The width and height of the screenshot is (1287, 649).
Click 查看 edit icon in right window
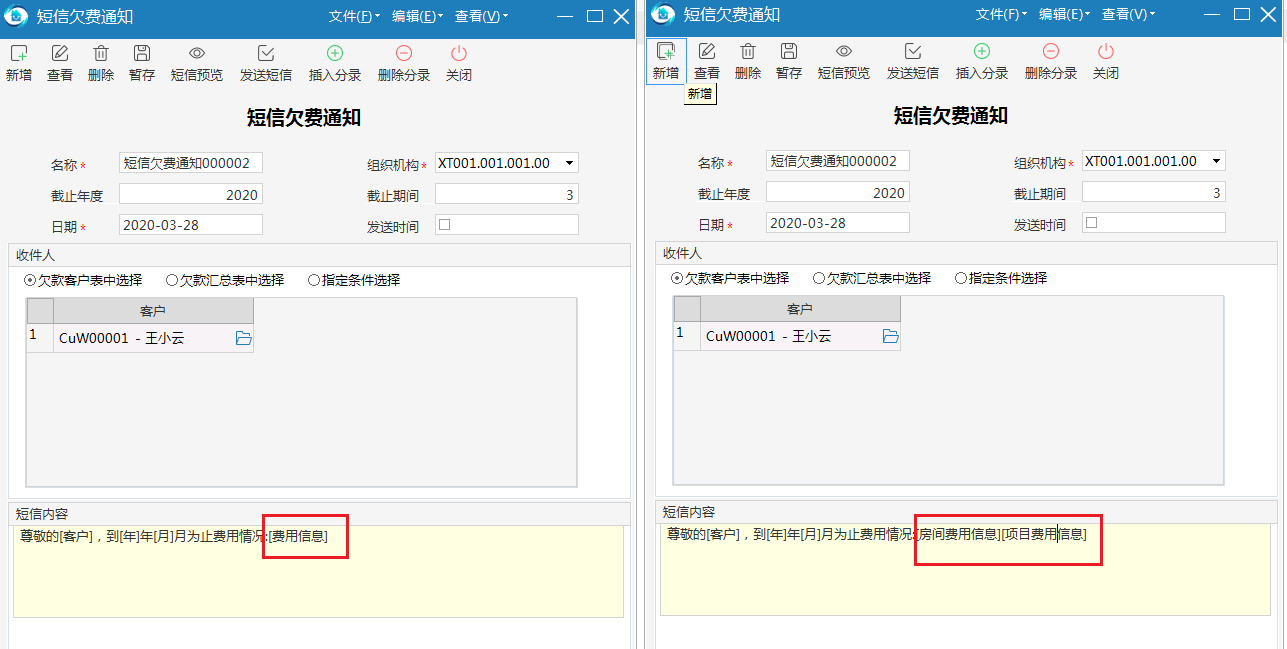[x=707, y=51]
